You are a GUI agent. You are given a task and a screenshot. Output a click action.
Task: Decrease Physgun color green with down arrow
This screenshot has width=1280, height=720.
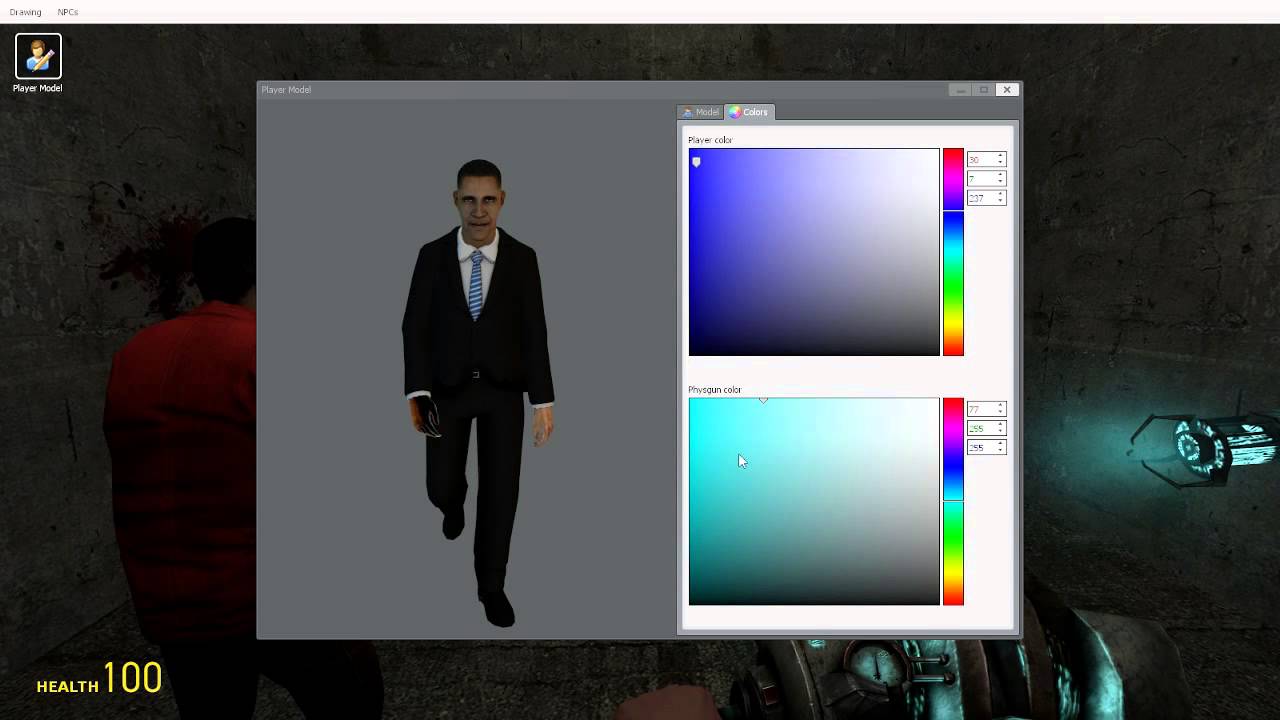point(1000,432)
